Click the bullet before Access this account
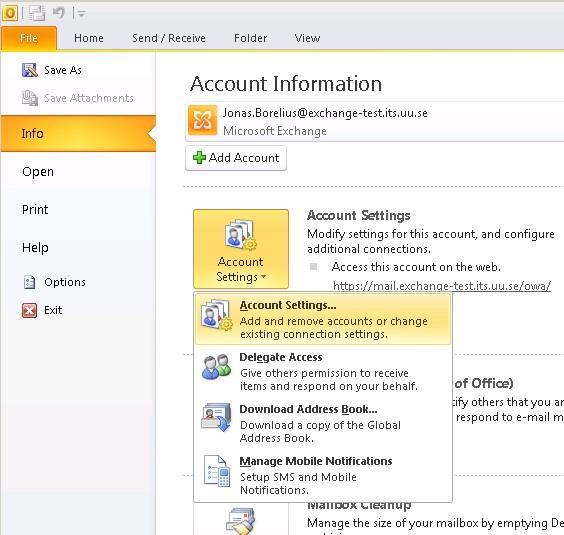Screen dimensions: 564x535 pos(314,267)
